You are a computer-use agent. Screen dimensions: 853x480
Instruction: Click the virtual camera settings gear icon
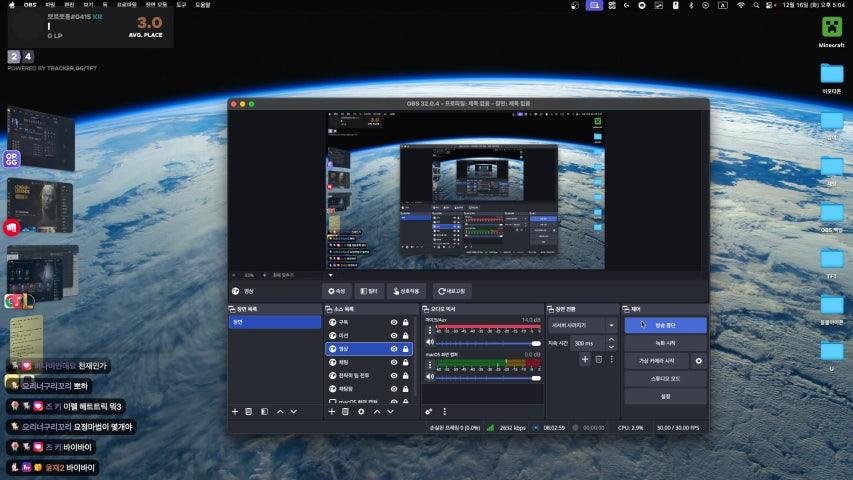(x=698, y=360)
